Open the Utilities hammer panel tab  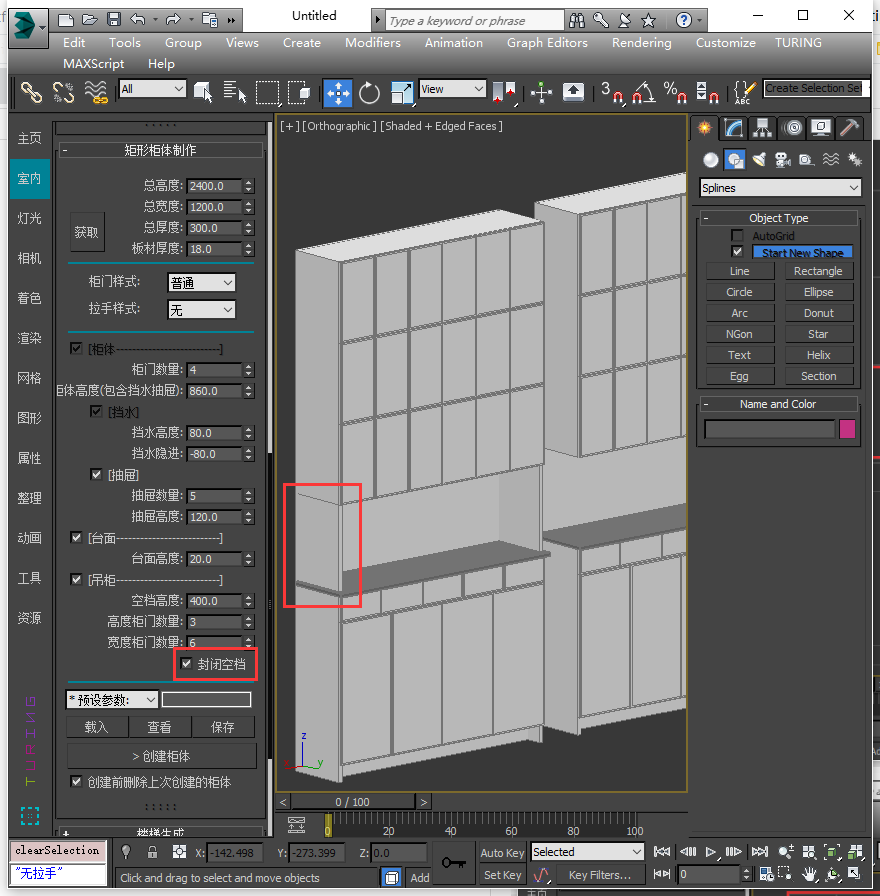tap(850, 128)
